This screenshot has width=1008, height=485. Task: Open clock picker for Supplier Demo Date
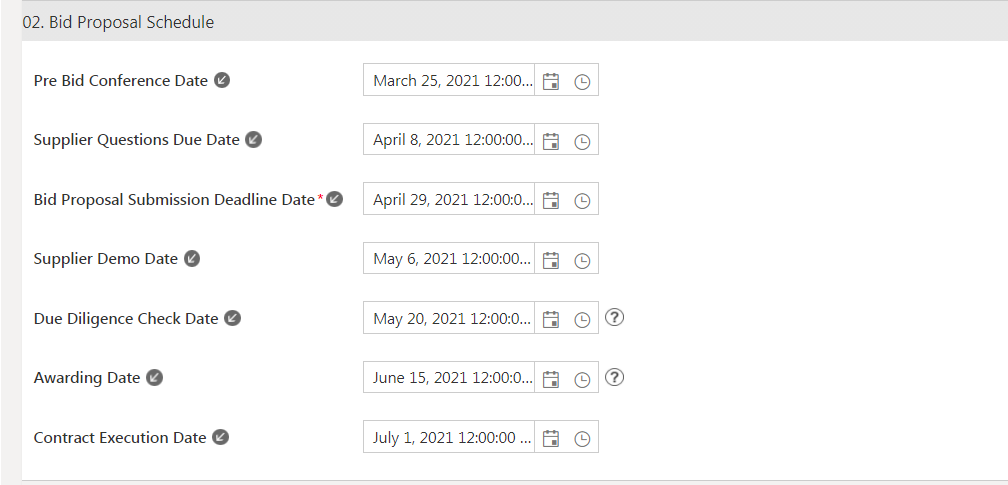coord(582,260)
